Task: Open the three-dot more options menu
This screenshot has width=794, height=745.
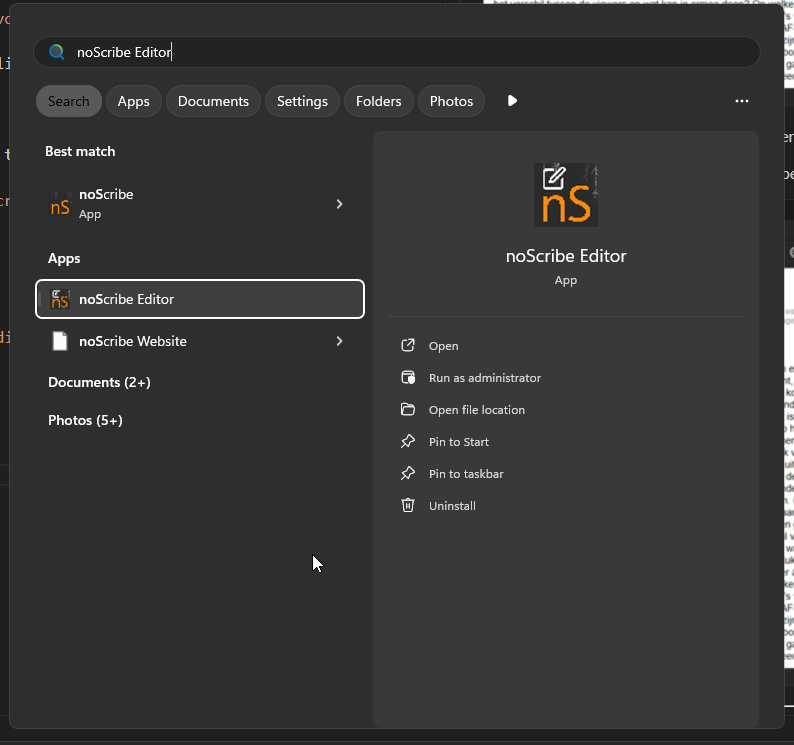Action: (741, 101)
